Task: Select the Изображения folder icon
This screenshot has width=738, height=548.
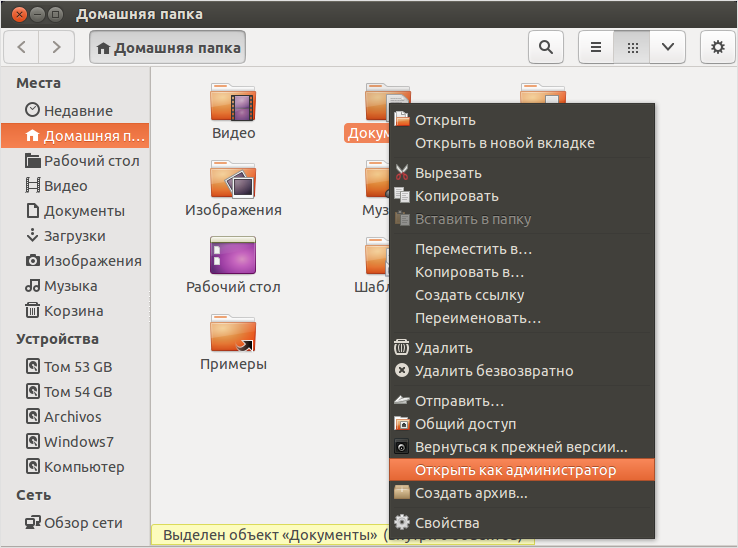Action: [x=233, y=179]
